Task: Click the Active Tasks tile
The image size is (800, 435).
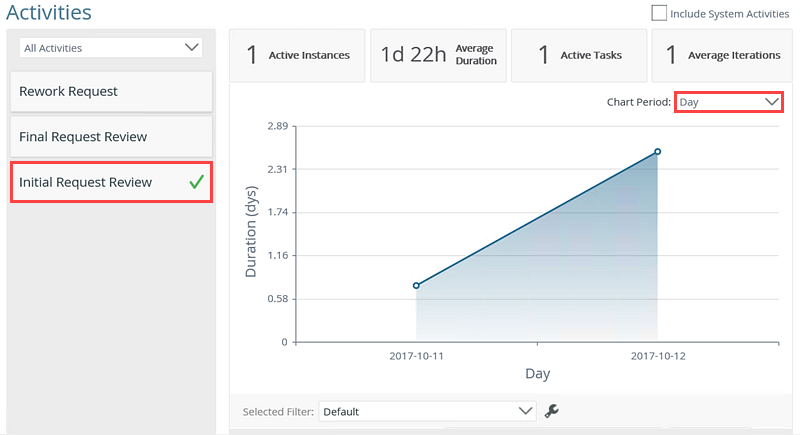Action: (578, 55)
